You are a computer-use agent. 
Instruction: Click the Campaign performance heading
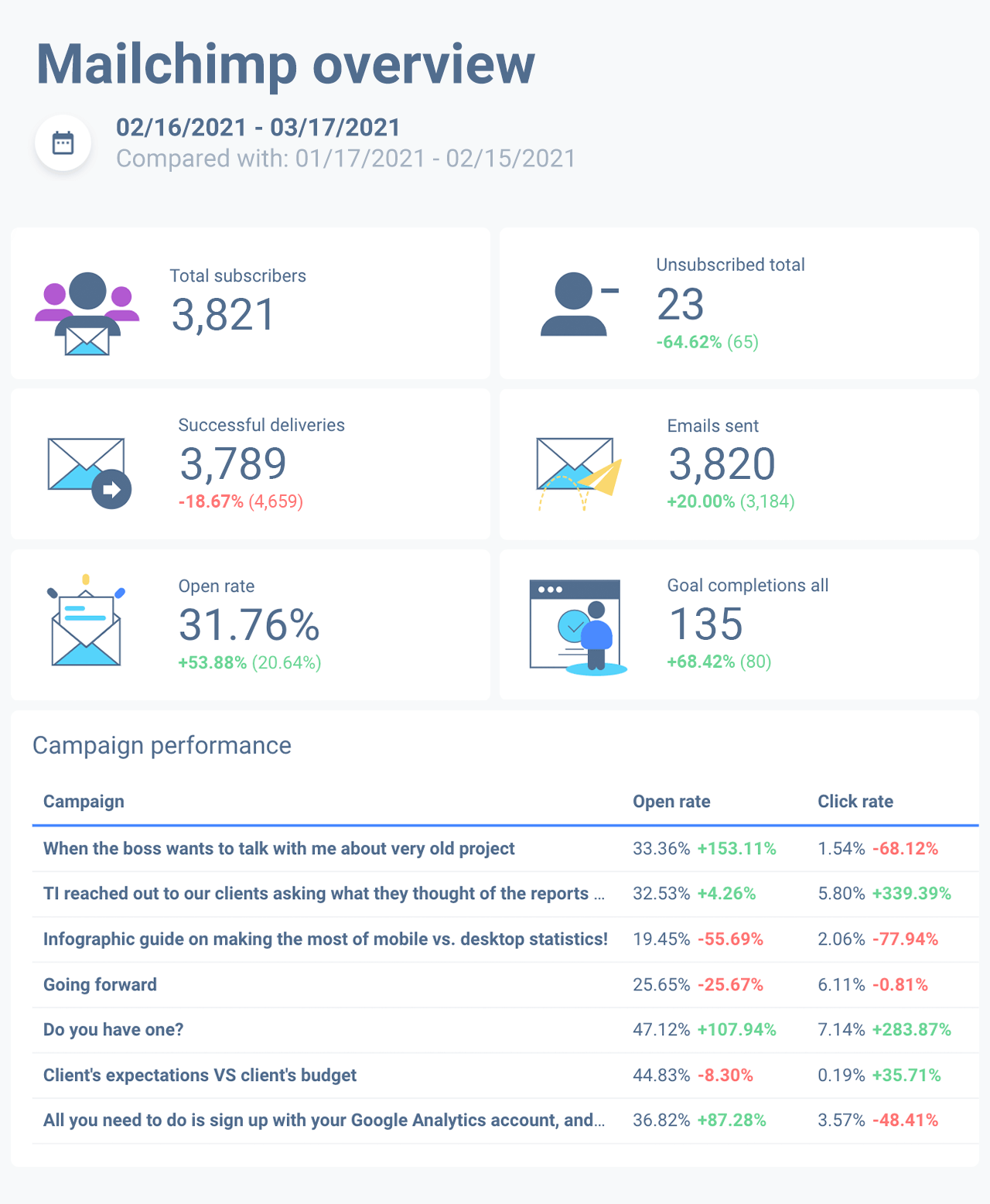pos(162,746)
